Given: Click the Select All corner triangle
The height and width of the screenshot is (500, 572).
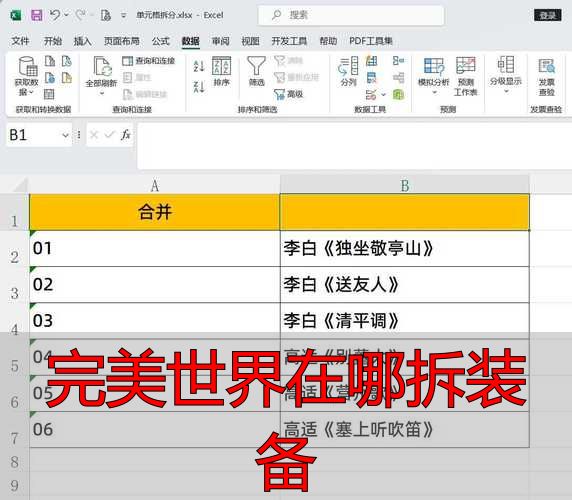Looking at the screenshot, I should (x=19, y=185).
